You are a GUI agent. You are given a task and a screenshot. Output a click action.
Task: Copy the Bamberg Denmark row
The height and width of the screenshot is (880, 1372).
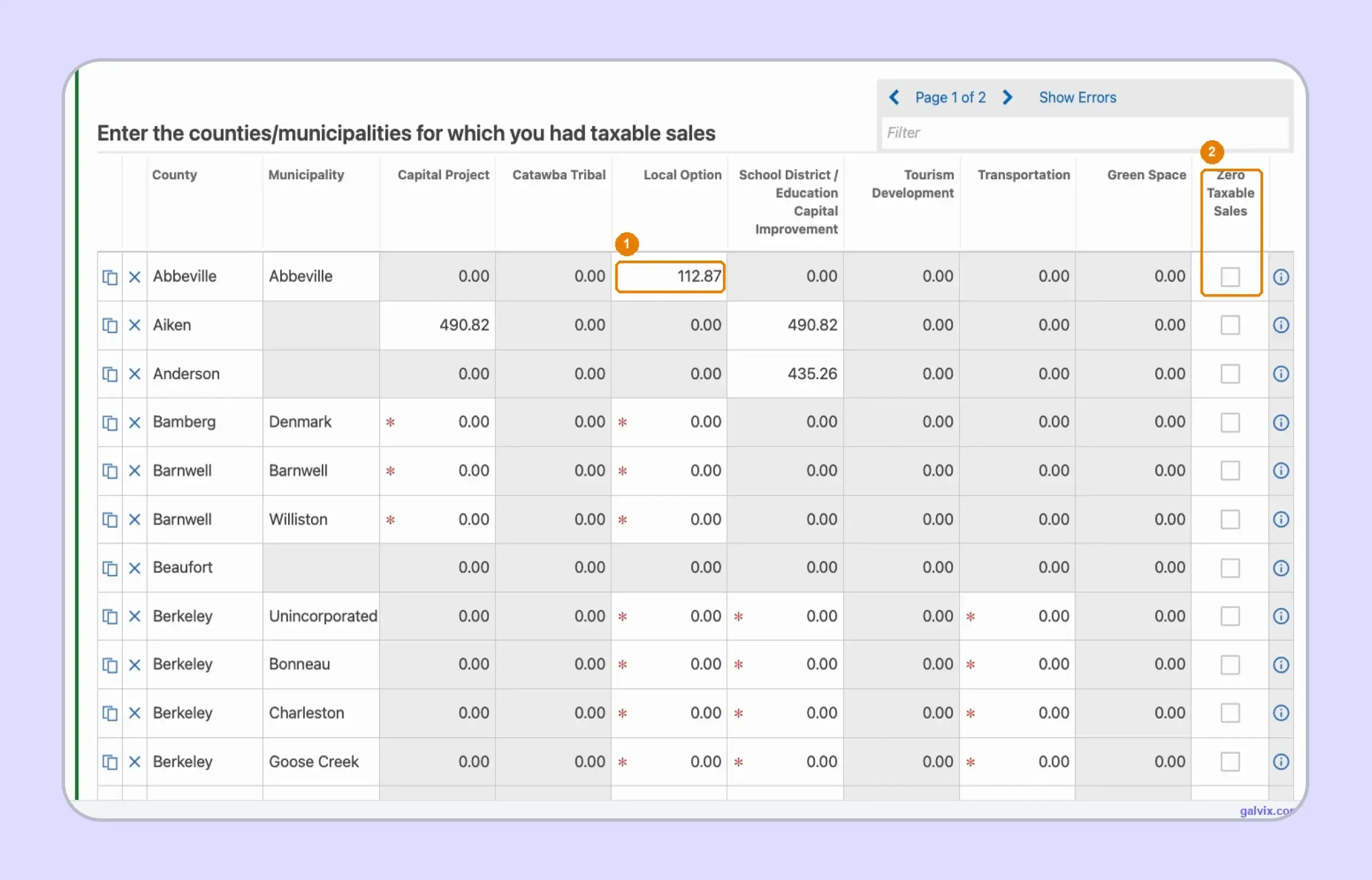110,422
